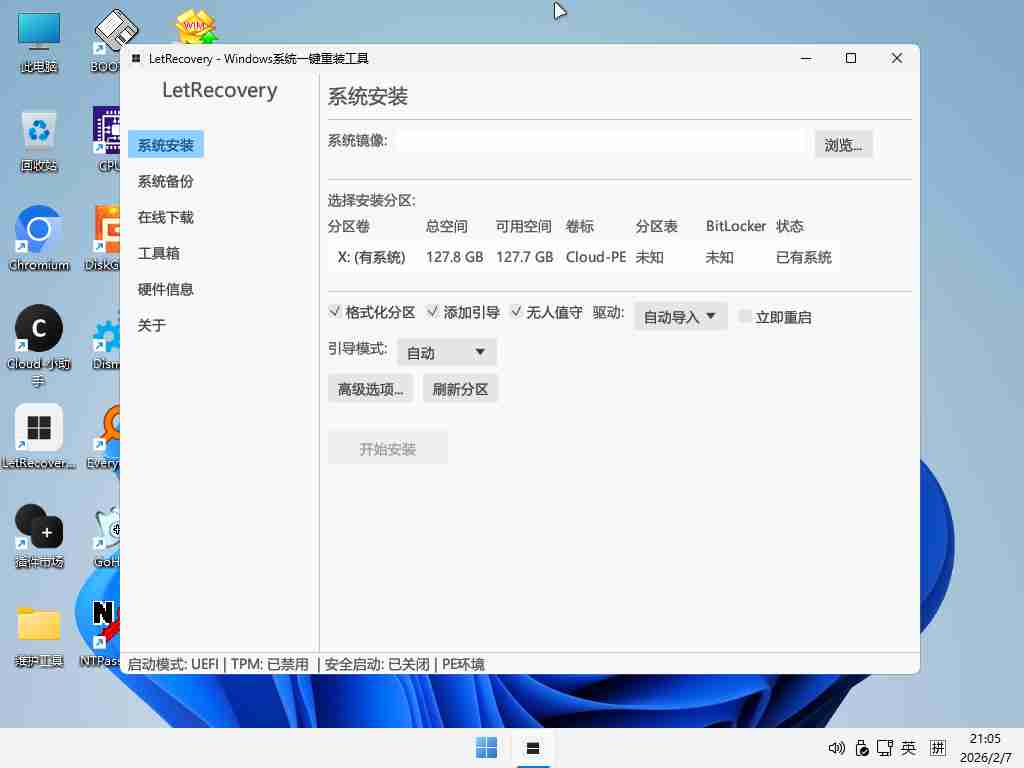Click the 浏览... browse button

pyautogui.click(x=843, y=145)
